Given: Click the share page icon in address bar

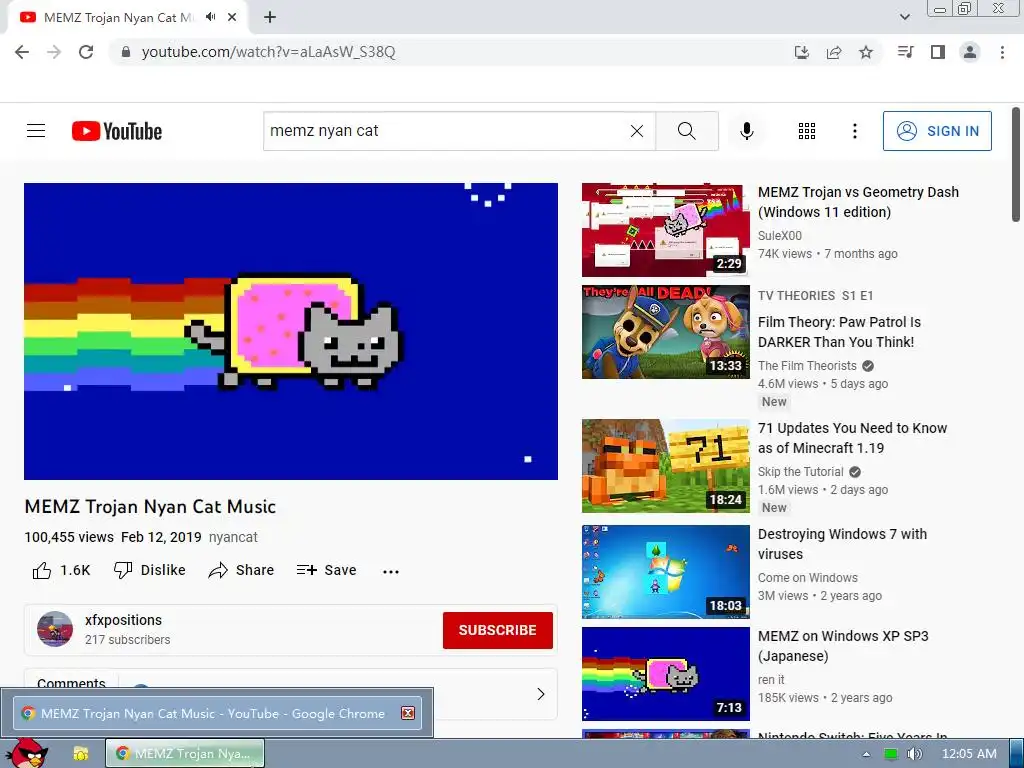Looking at the screenshot, I should [834, 52].
